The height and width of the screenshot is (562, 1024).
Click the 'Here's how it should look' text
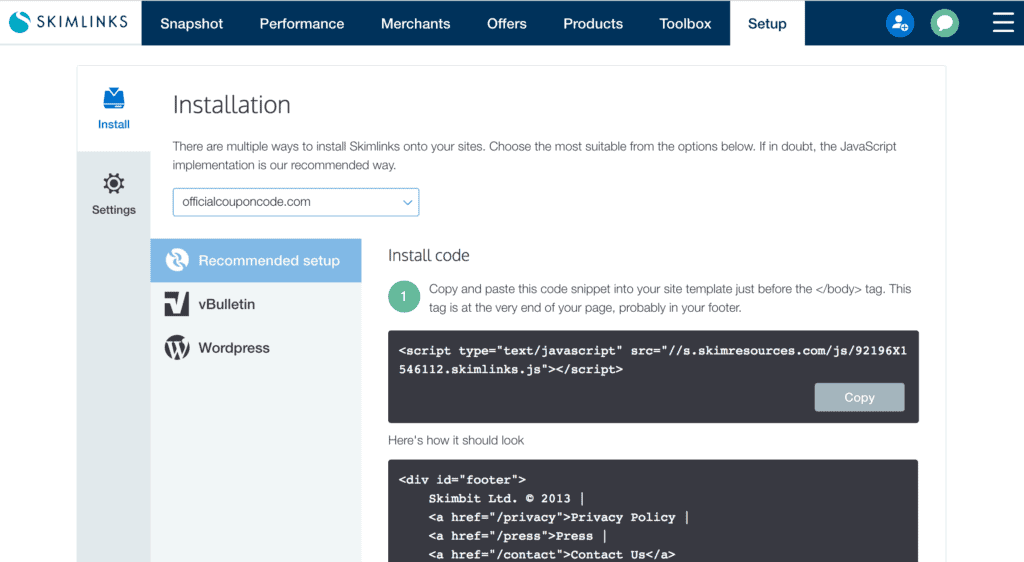click(456, 441)
